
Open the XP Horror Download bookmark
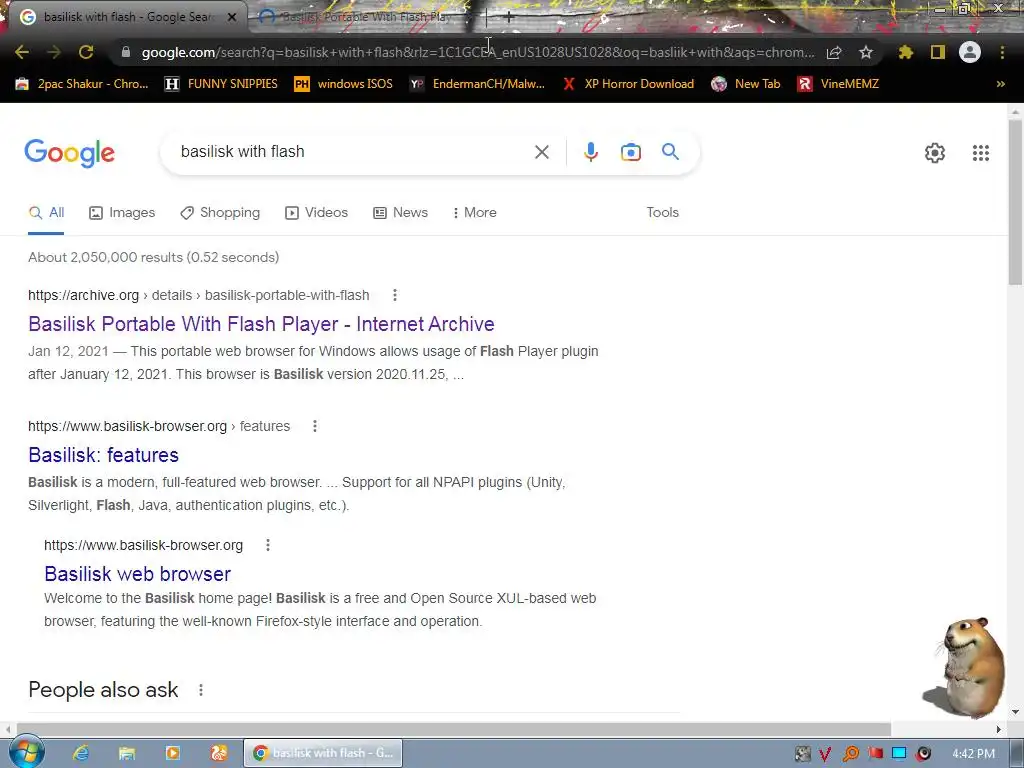click(x=628, y=84)
